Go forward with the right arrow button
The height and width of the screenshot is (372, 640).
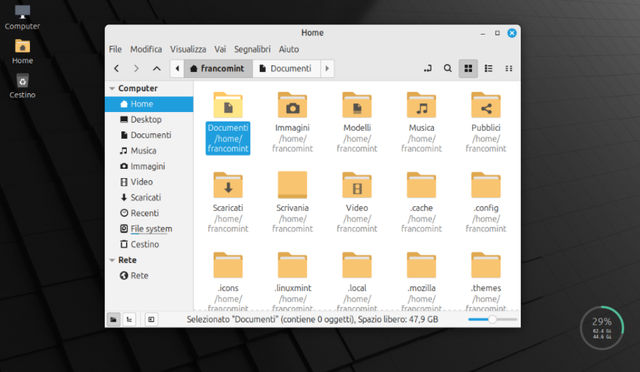(x=136, y=69)
